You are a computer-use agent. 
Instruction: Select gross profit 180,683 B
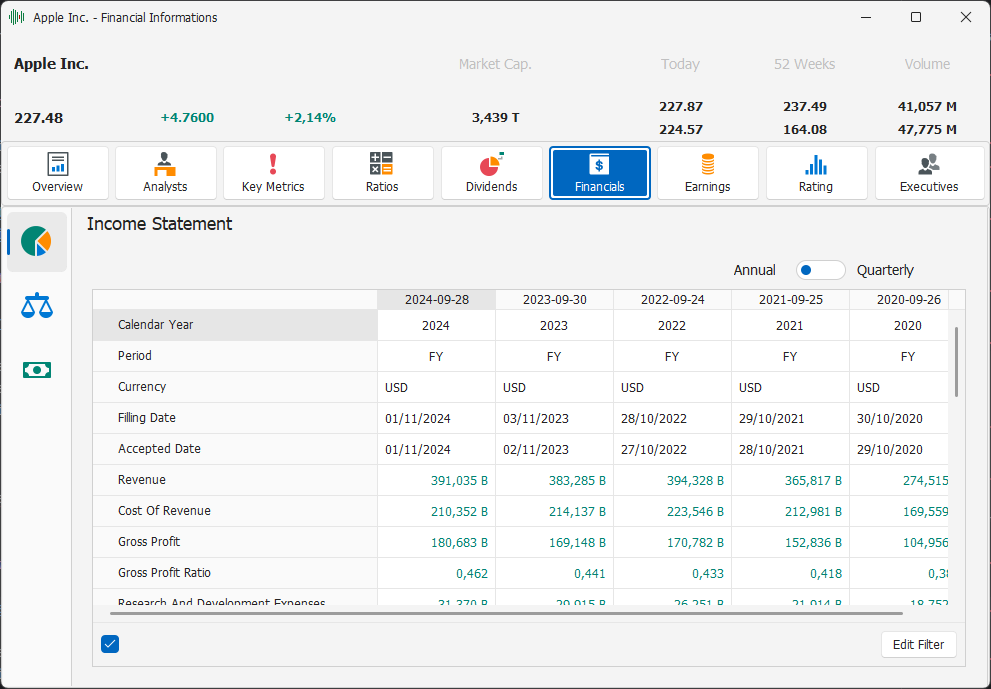click(x=459, y=543)
